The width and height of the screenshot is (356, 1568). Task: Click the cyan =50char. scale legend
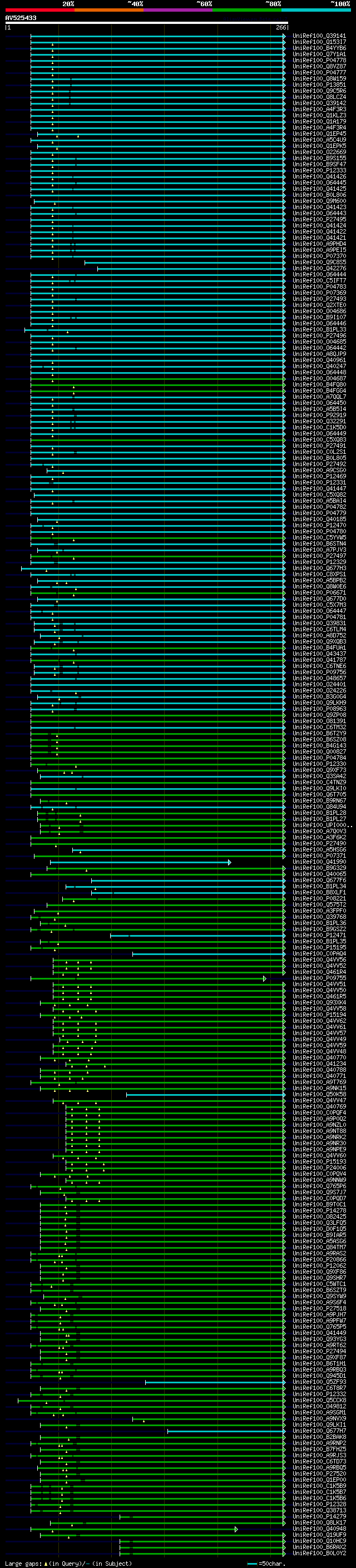tap(266, 1563)
